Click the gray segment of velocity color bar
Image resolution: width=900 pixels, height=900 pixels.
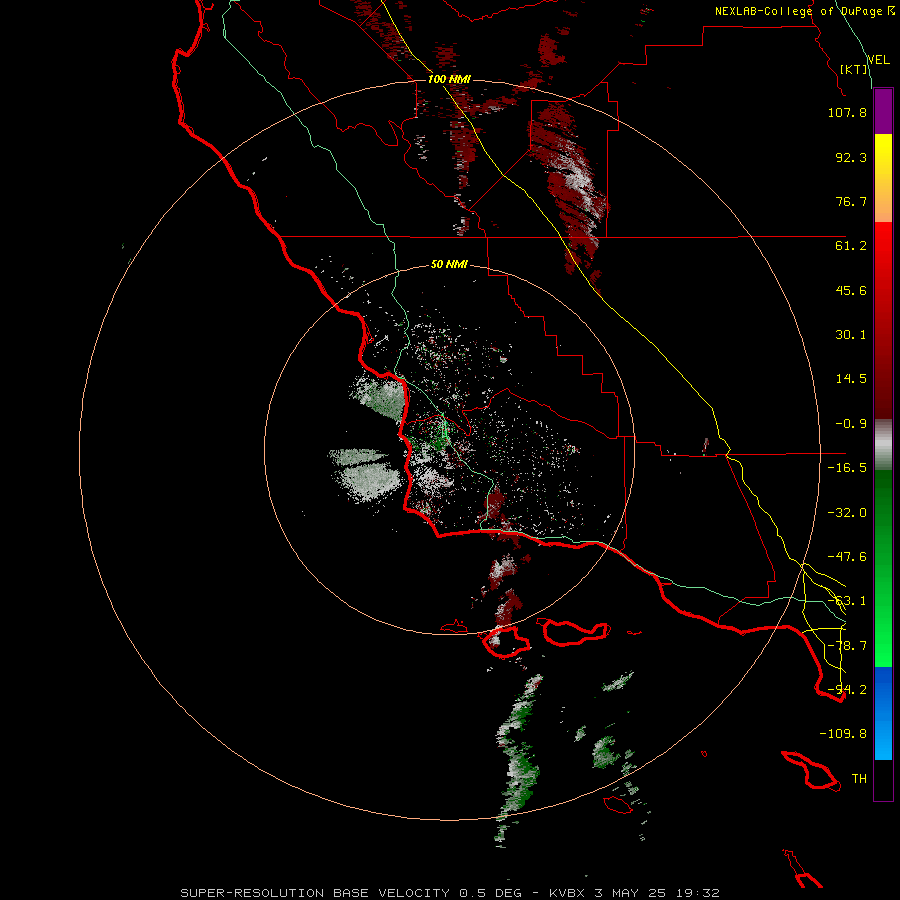click(x=883, y=445)
